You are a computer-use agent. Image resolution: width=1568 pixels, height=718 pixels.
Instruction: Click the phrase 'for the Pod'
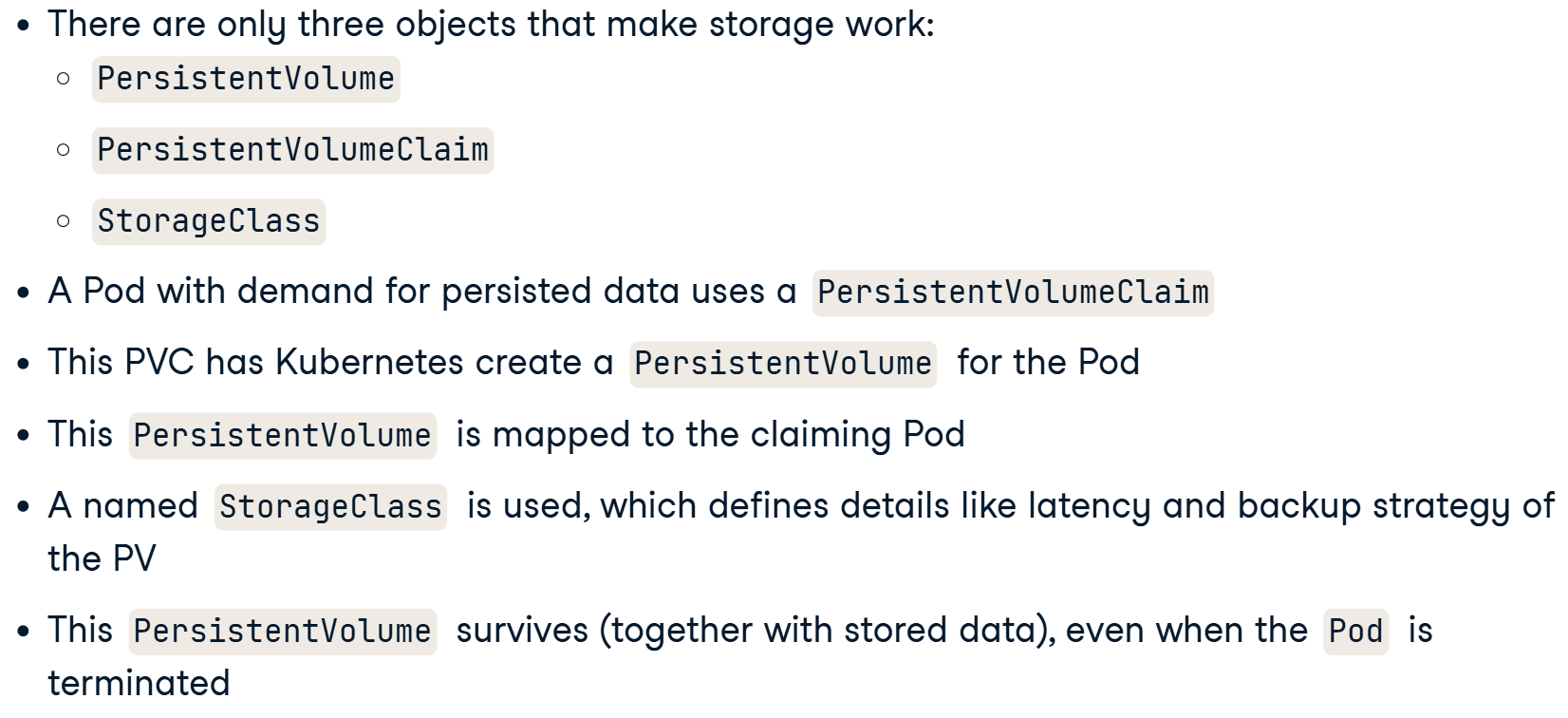click(1048, 363)
